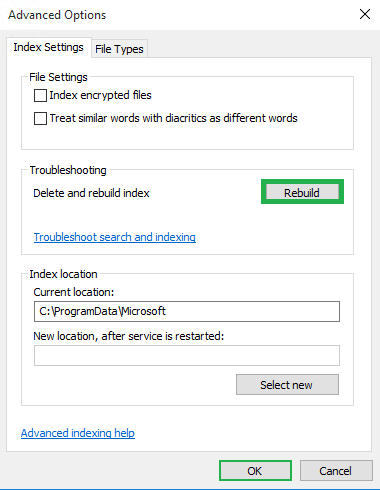Confirm changes with the OK button
The width and height of the screenshot is (380, 490).
pos(255,471)
